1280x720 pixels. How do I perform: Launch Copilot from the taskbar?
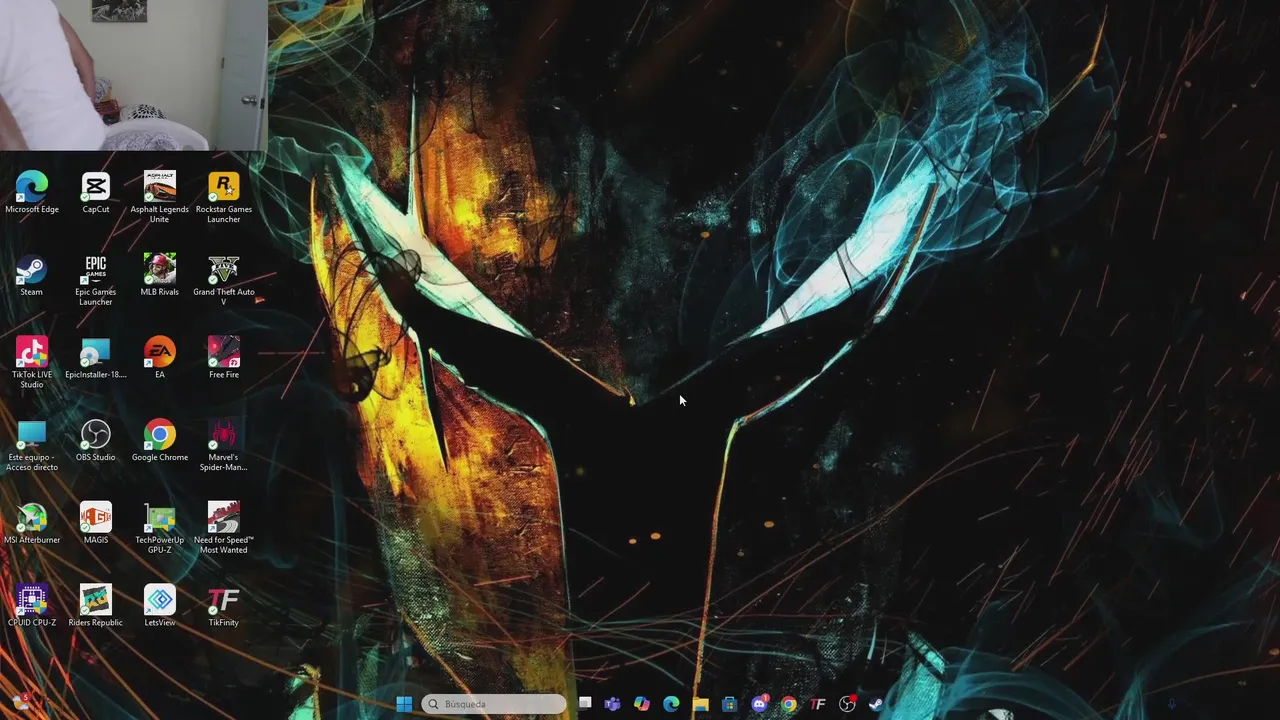pos(641,704)
